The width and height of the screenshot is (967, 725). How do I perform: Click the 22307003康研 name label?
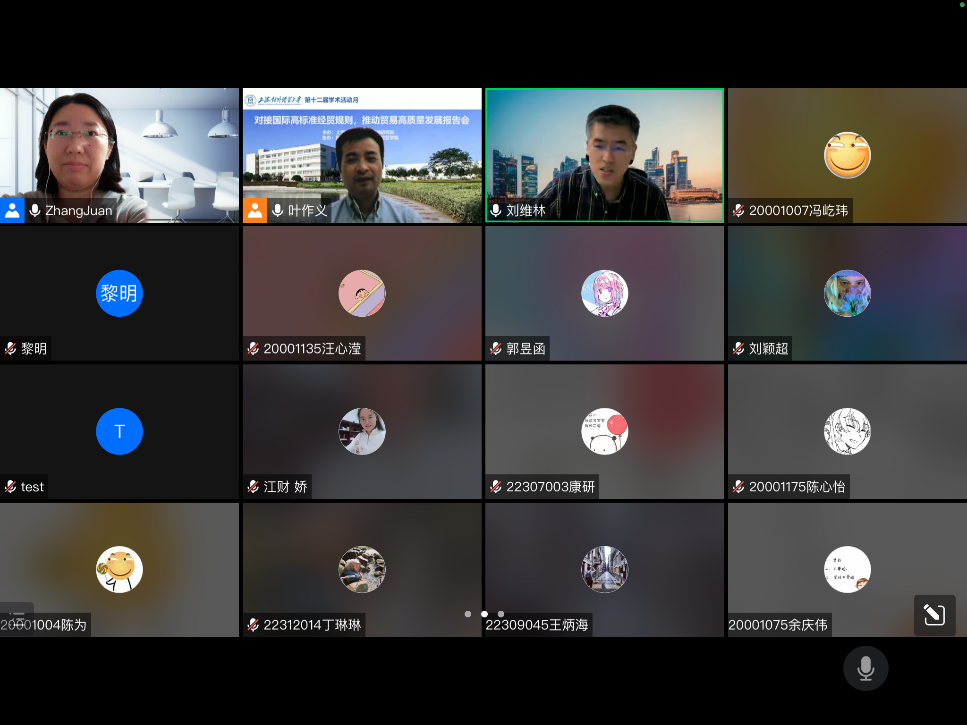click(551, 487)
